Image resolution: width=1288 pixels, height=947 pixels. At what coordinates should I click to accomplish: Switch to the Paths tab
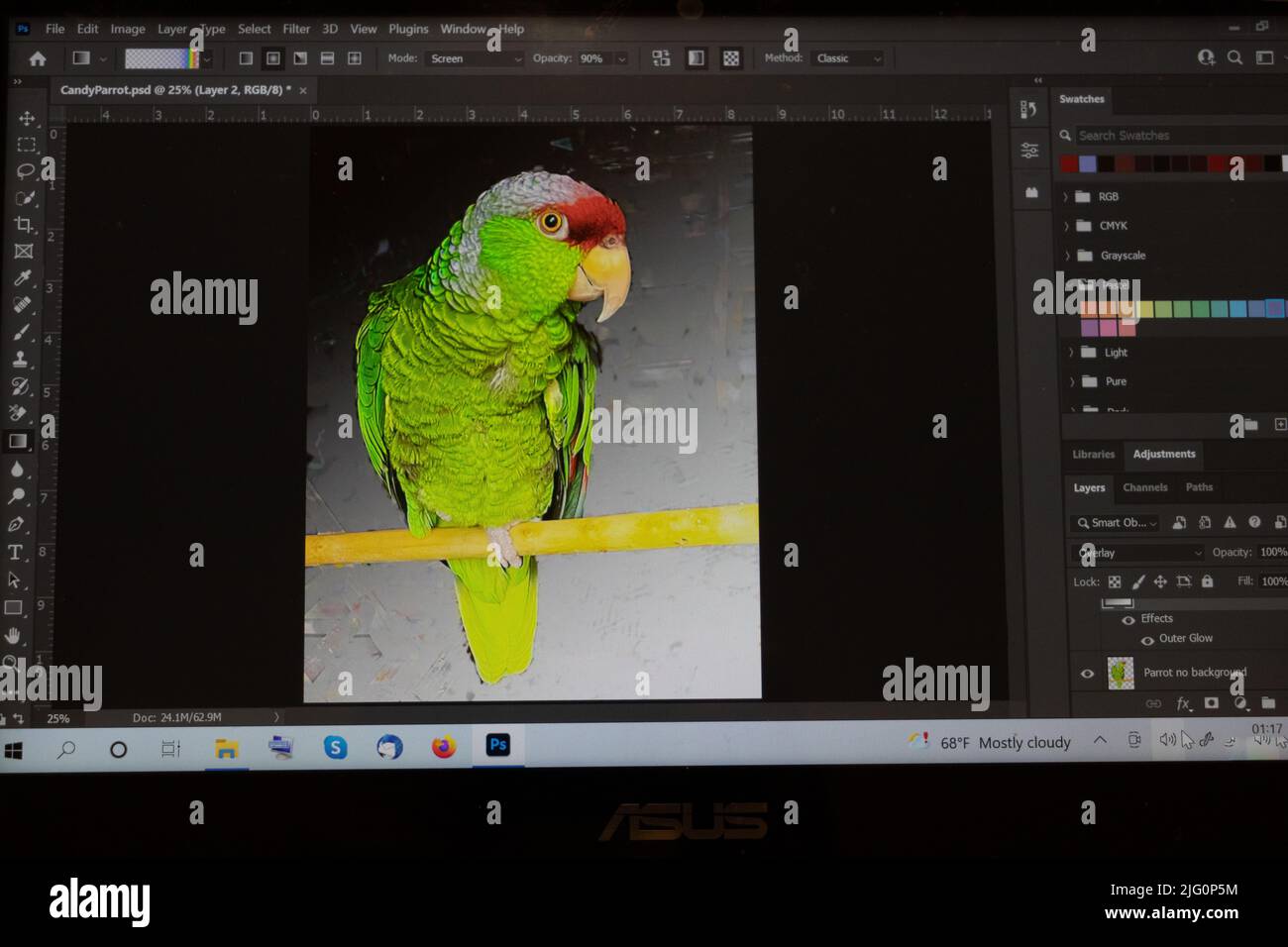point(1199,487)
